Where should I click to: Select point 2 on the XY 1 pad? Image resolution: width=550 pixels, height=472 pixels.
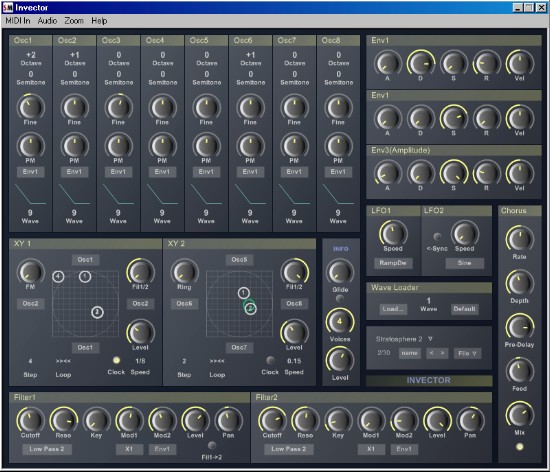coord(97,312)
